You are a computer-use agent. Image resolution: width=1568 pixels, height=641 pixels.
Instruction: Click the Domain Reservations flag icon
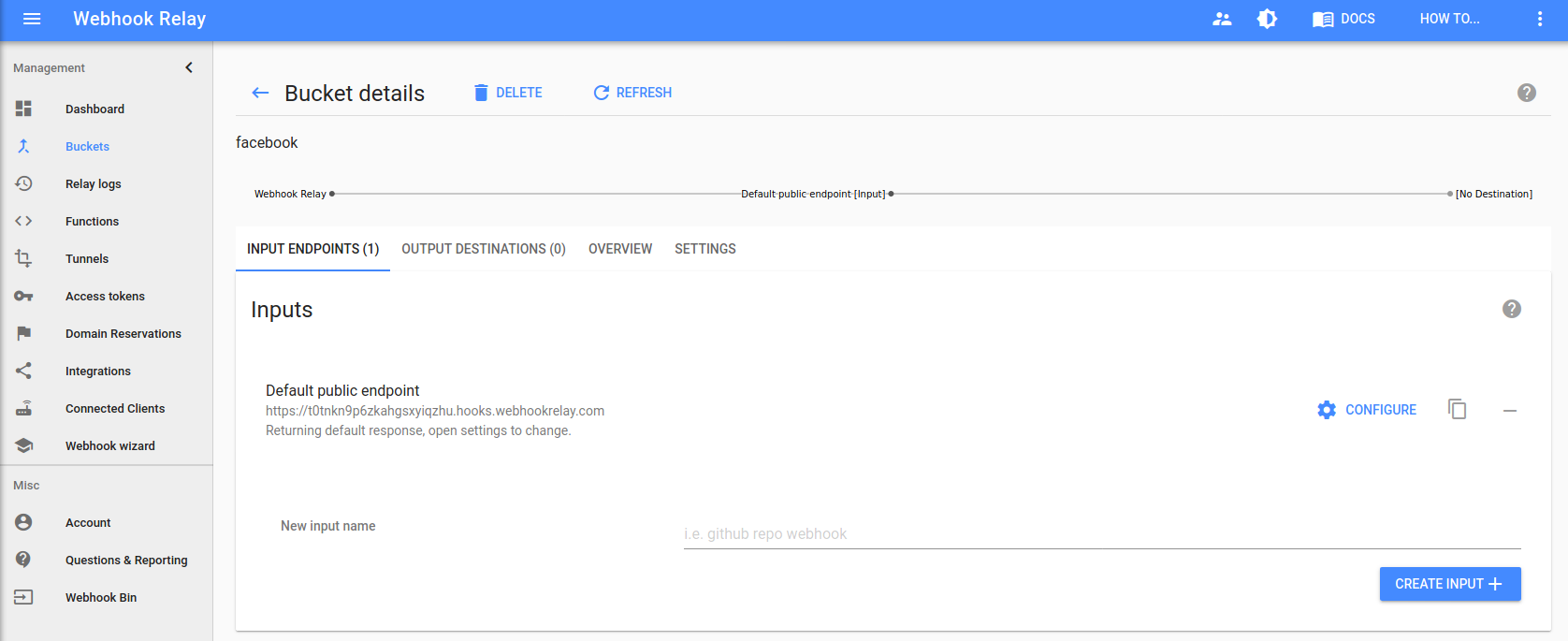[23, 333]
